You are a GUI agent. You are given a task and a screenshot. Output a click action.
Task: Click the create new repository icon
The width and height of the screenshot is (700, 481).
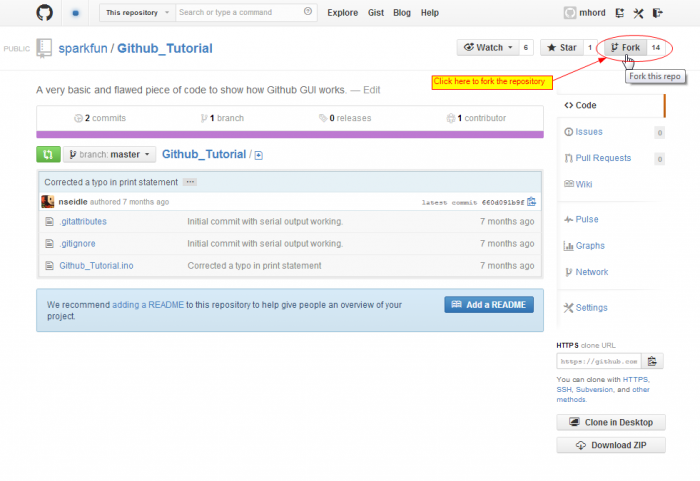click(619, 13)
